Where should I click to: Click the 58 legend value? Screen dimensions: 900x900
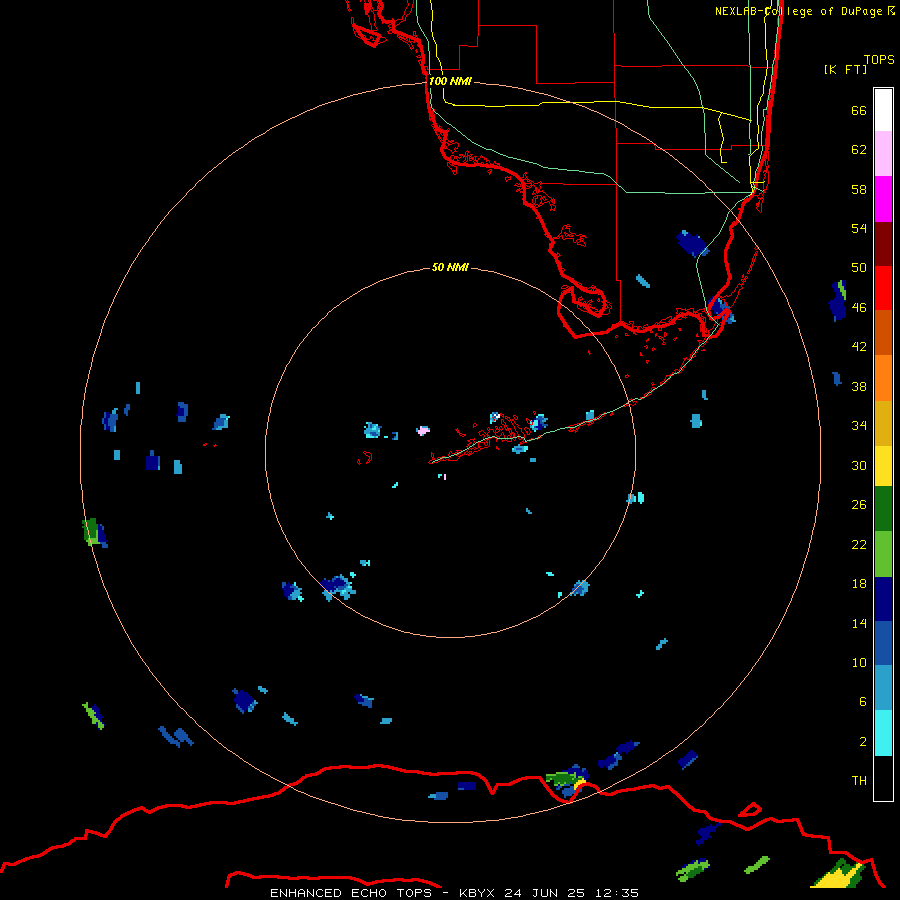859,189
